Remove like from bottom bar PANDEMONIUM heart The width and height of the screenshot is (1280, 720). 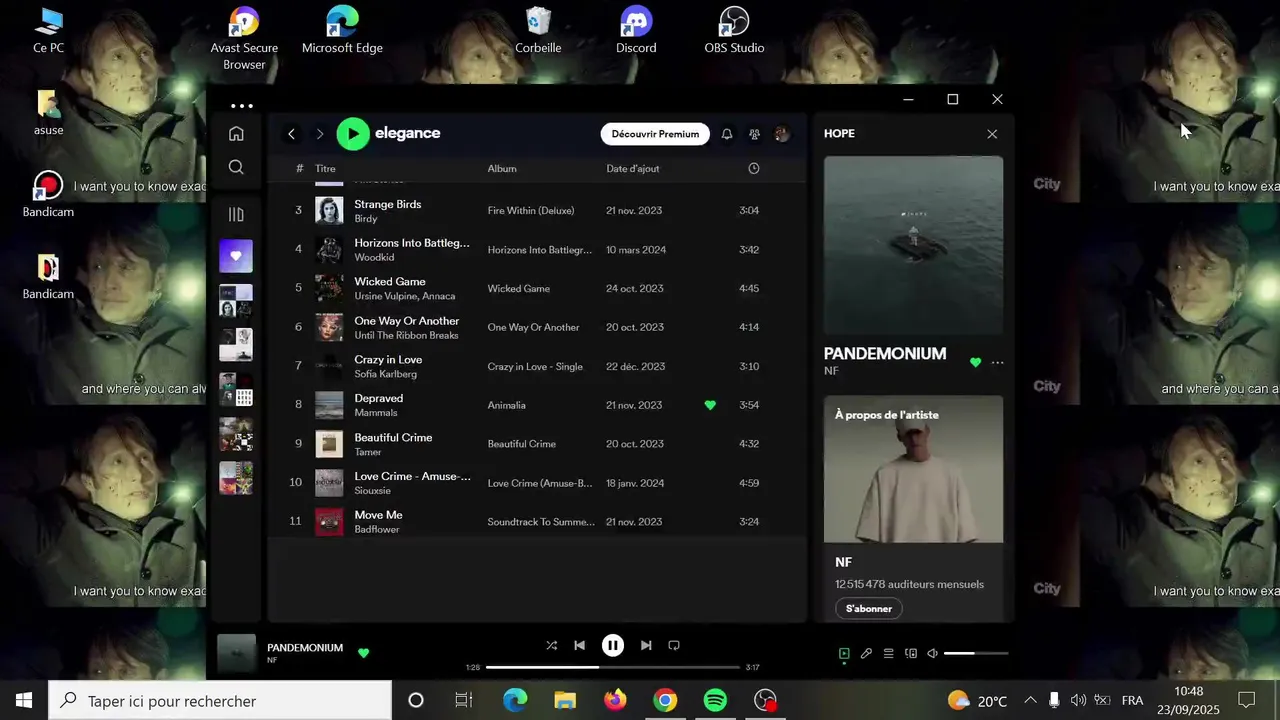coord(363,653)
